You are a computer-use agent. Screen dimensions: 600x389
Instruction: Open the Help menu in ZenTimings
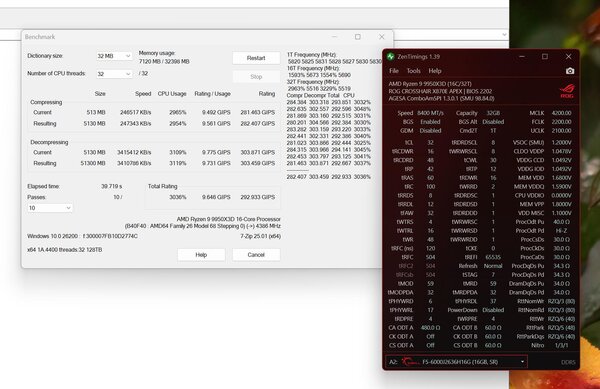[x=435, y=71]
